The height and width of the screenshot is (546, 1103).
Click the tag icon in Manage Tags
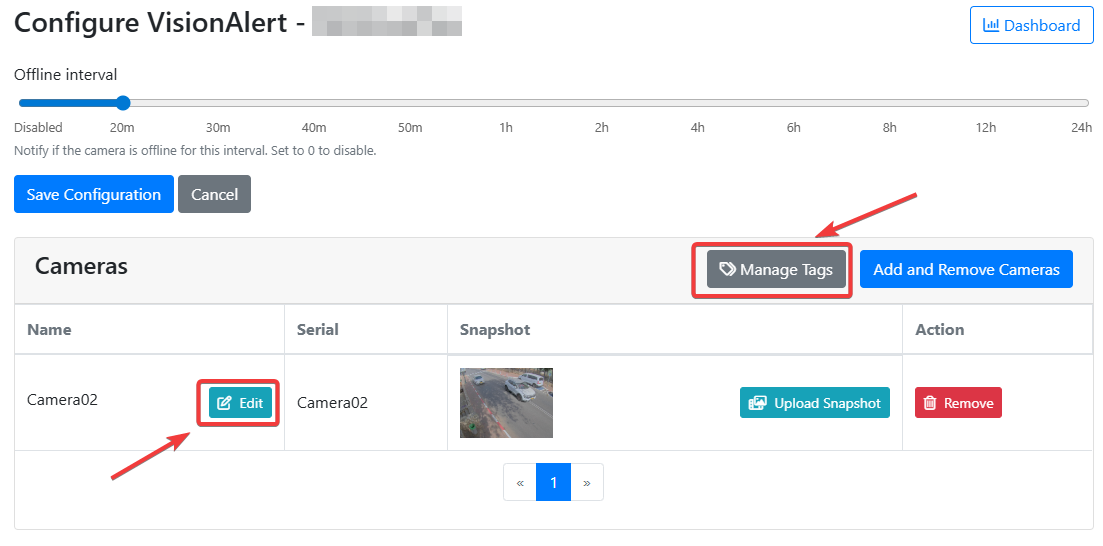(727, 269)
